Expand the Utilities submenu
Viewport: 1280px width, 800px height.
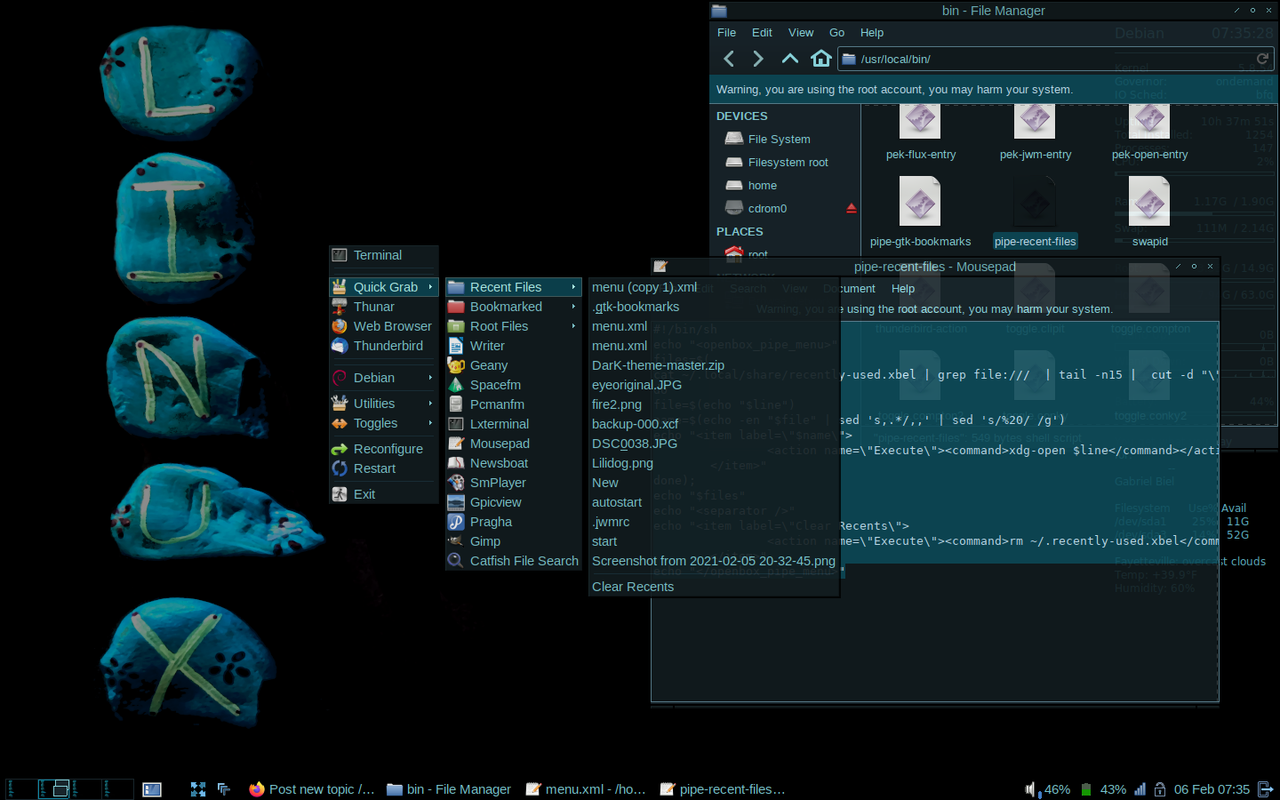coord(384,404)
